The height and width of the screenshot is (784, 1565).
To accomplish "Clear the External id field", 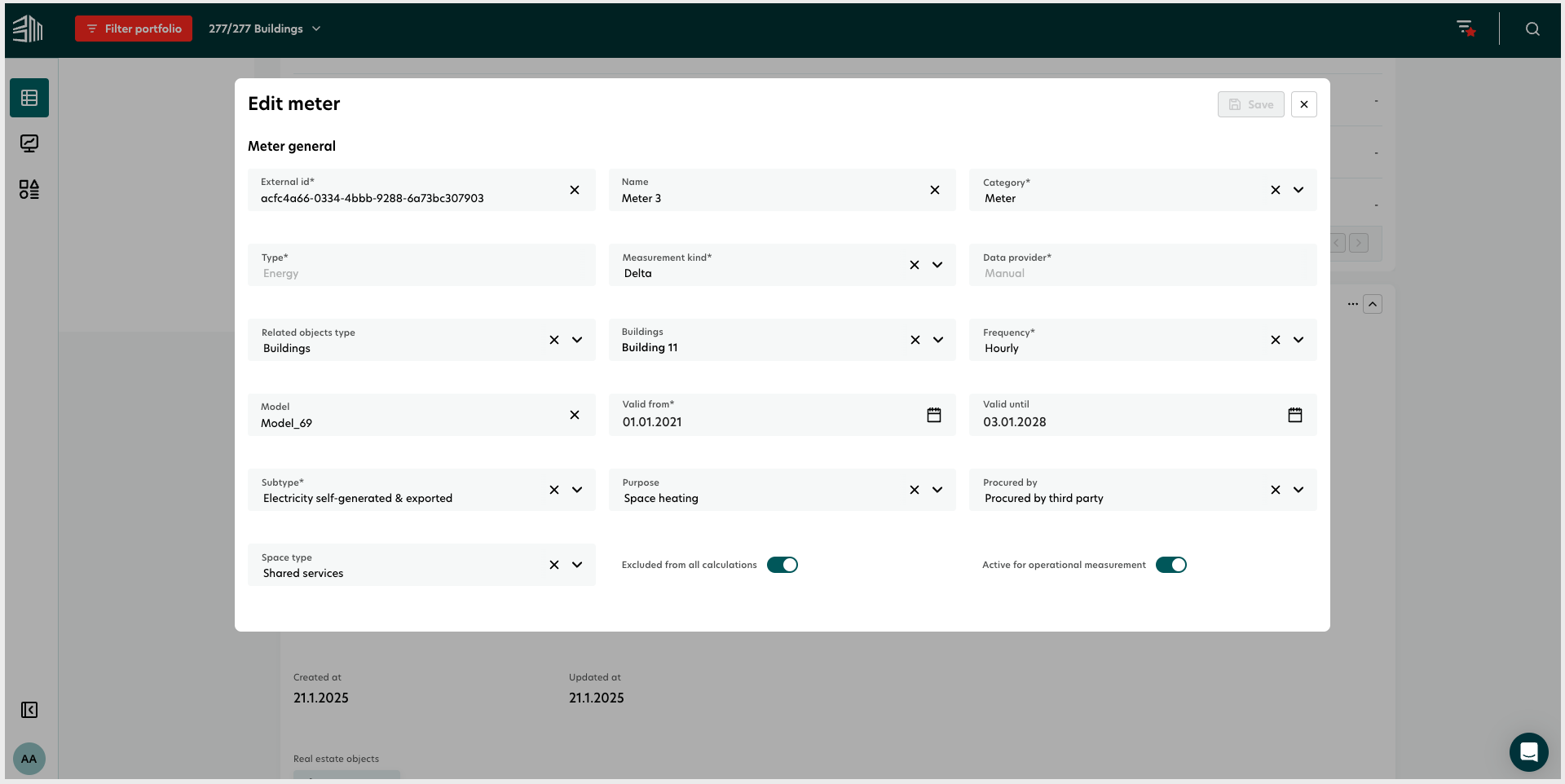I will point(575,190).
